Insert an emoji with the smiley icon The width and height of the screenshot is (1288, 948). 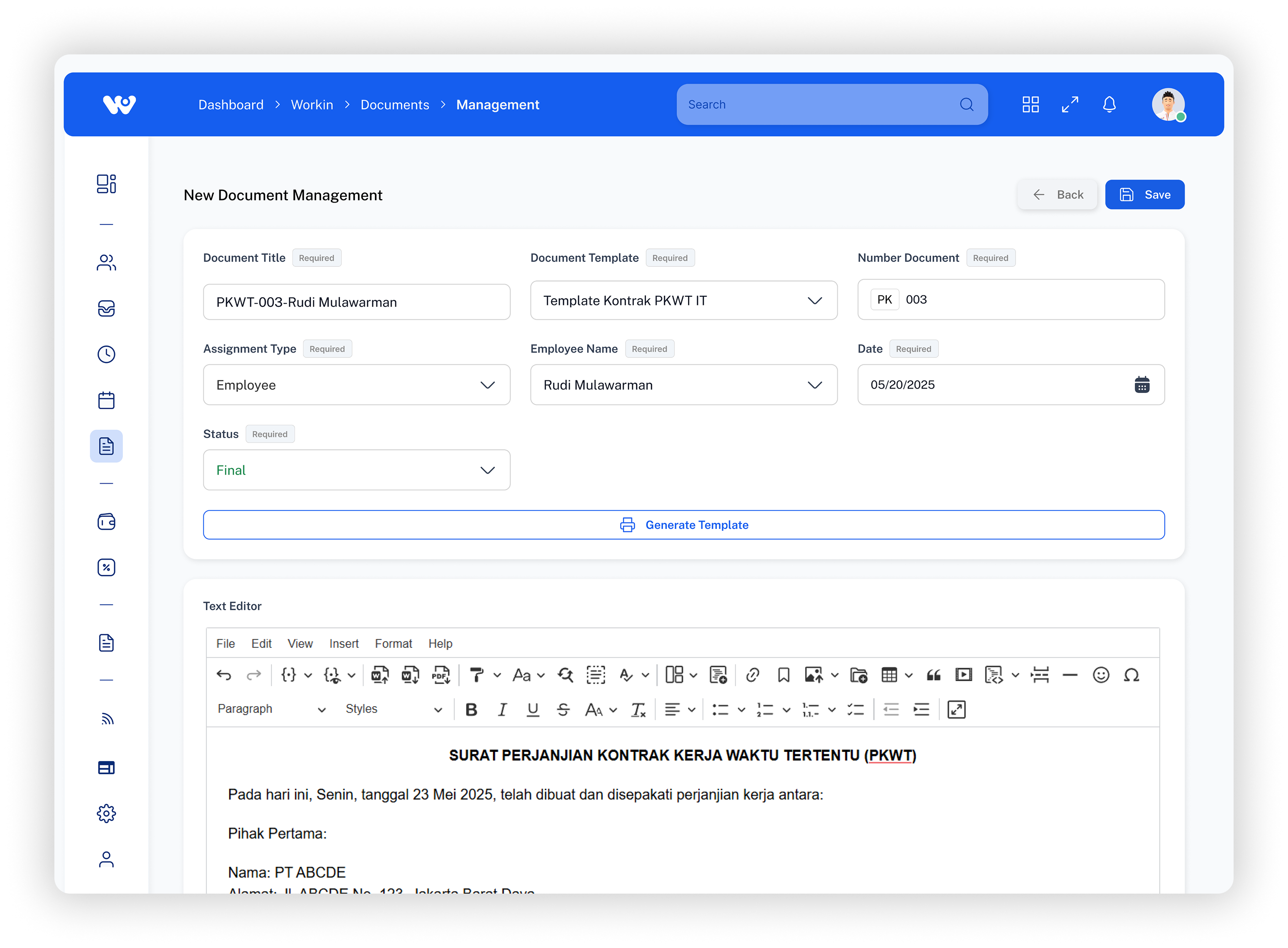pyautogui.click(x=1101, y=675)
